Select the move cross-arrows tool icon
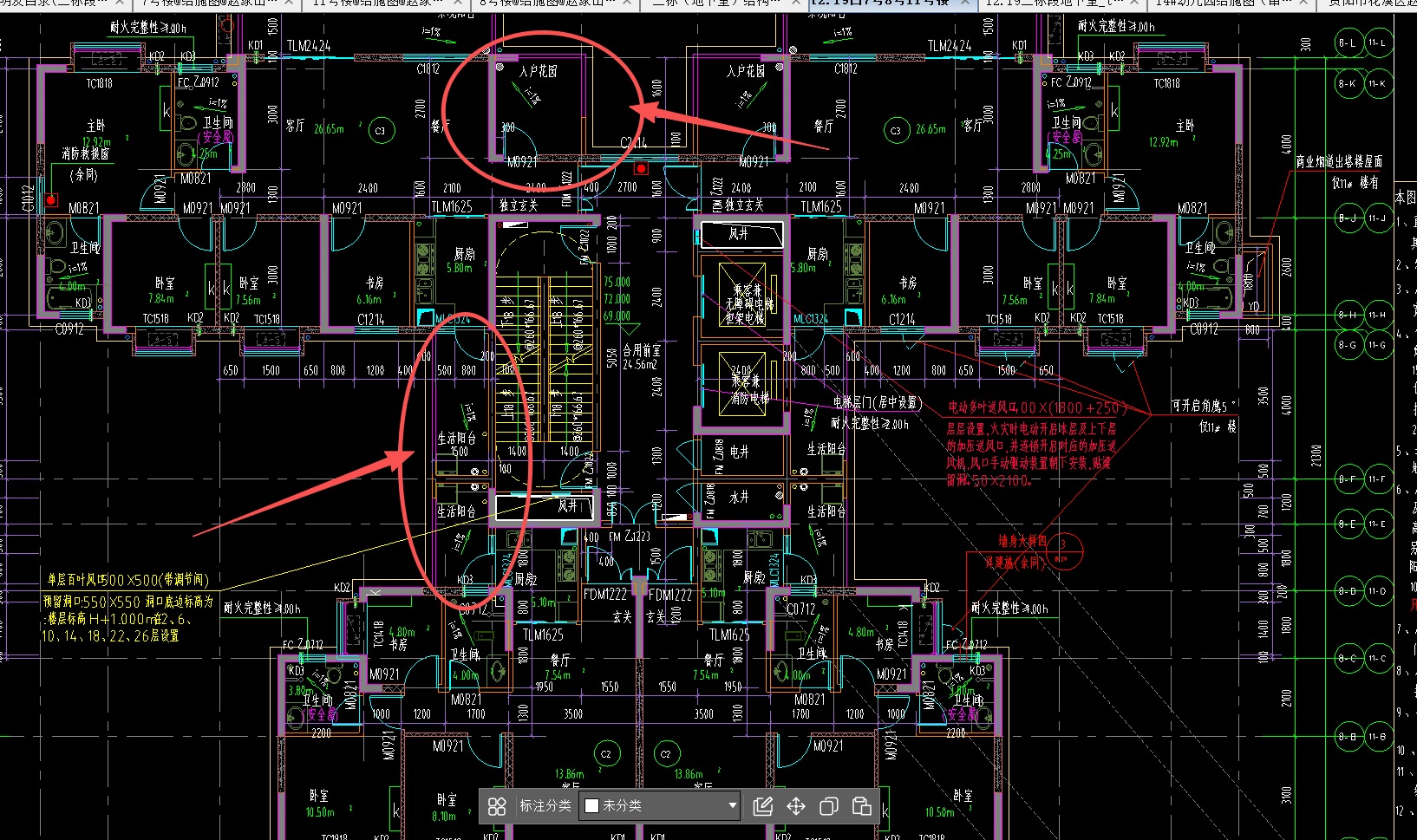This screenshot has width=1417, height=840. (796, 806)
